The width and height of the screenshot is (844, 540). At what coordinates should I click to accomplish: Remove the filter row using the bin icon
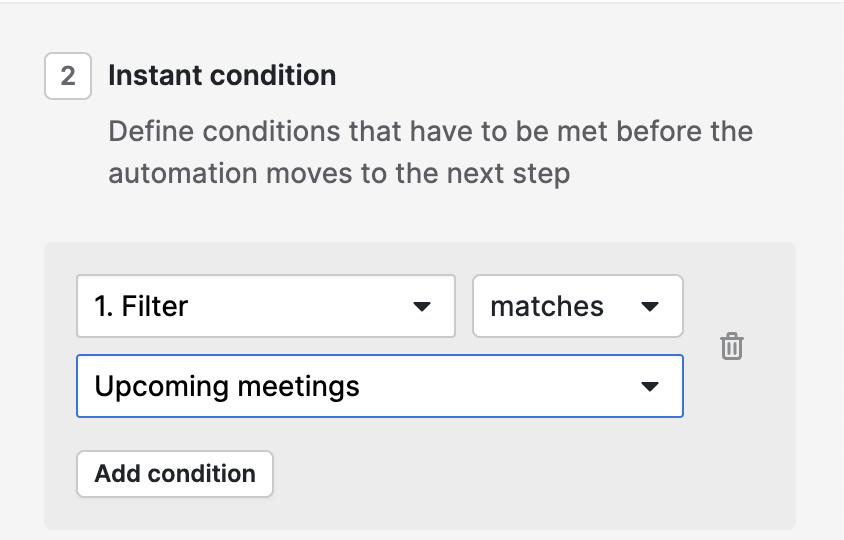732,347
